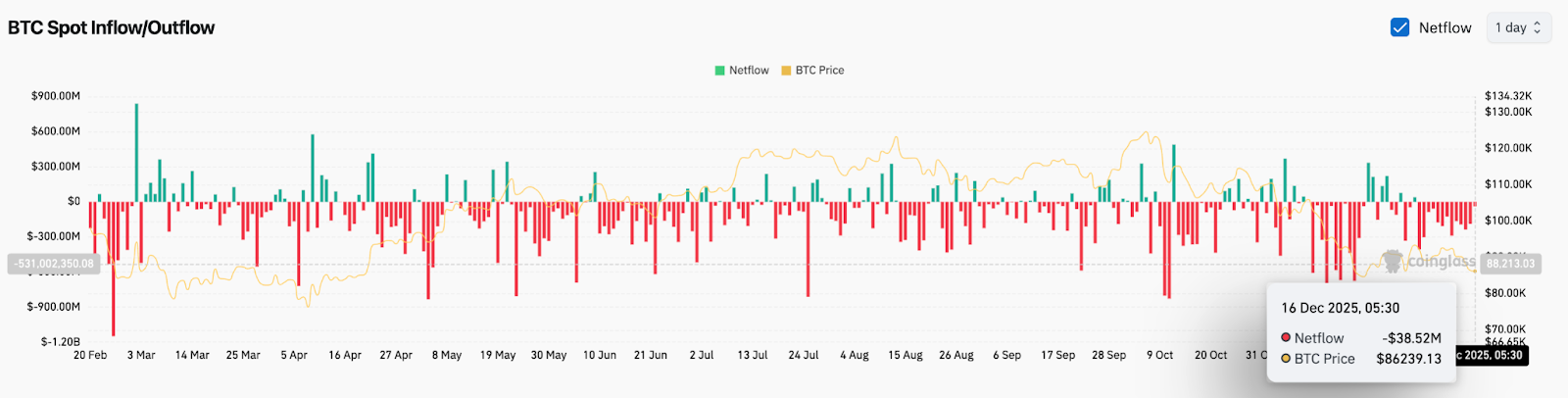Click the 20 Feb x-axis date label

[x=90, y=355]
